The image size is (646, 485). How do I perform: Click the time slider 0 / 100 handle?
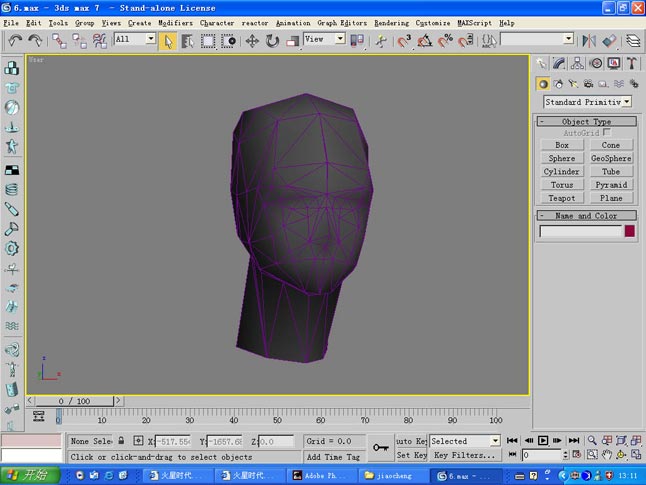[x=74, y=401]
